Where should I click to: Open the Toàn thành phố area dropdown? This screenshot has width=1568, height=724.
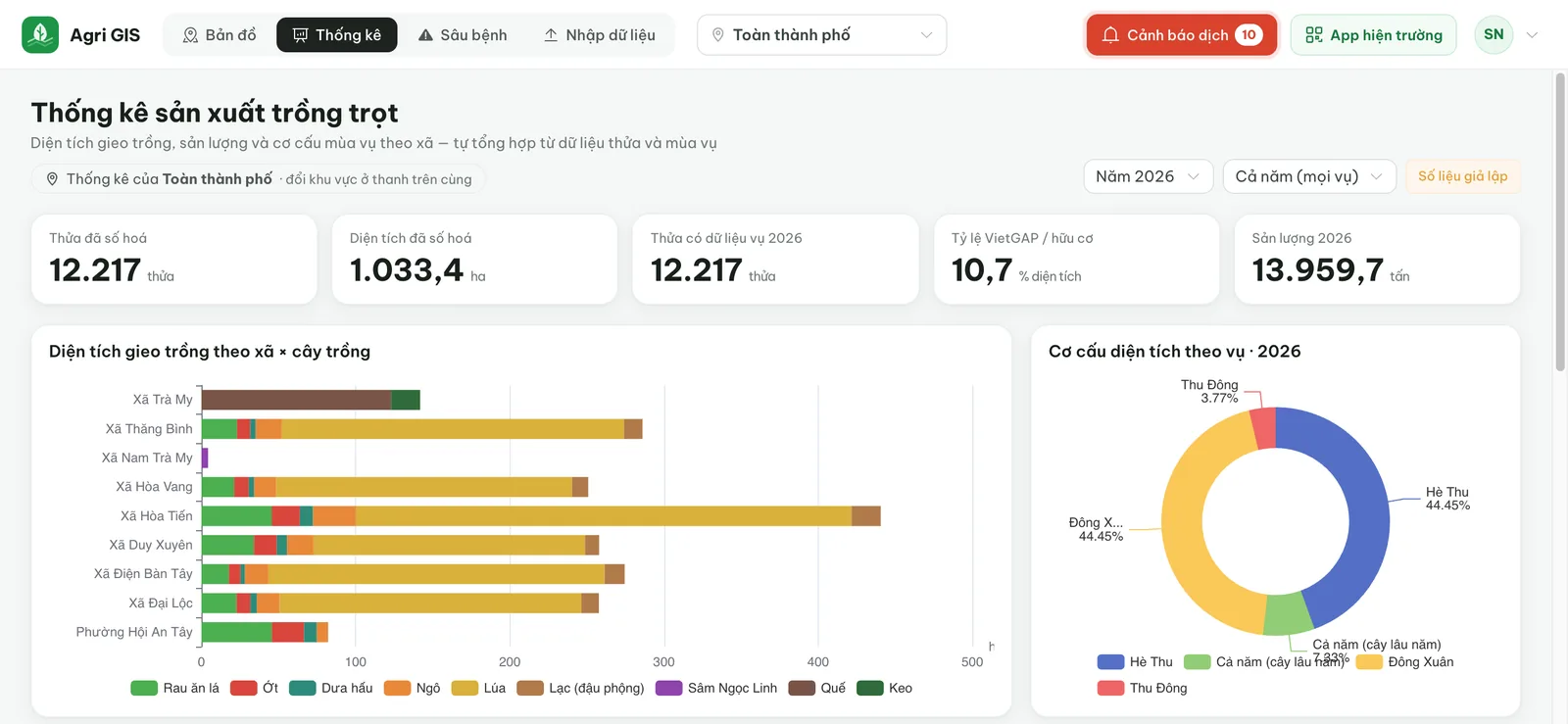821,35
